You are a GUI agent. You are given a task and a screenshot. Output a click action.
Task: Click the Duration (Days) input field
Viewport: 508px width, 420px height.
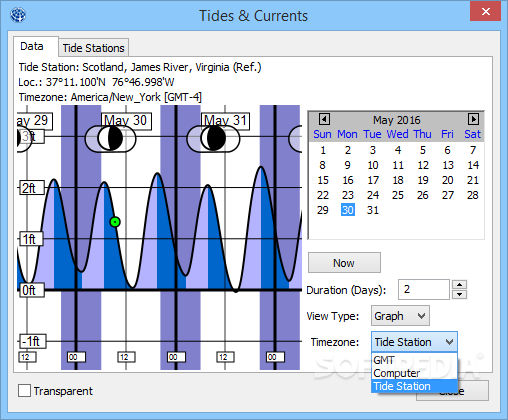pos(424,289)
